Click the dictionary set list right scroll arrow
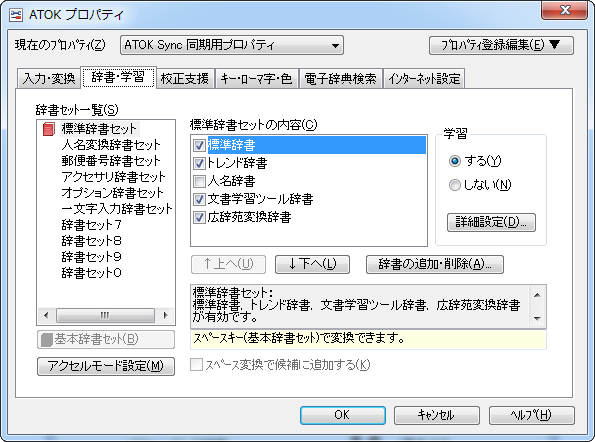 coord(165,315)
